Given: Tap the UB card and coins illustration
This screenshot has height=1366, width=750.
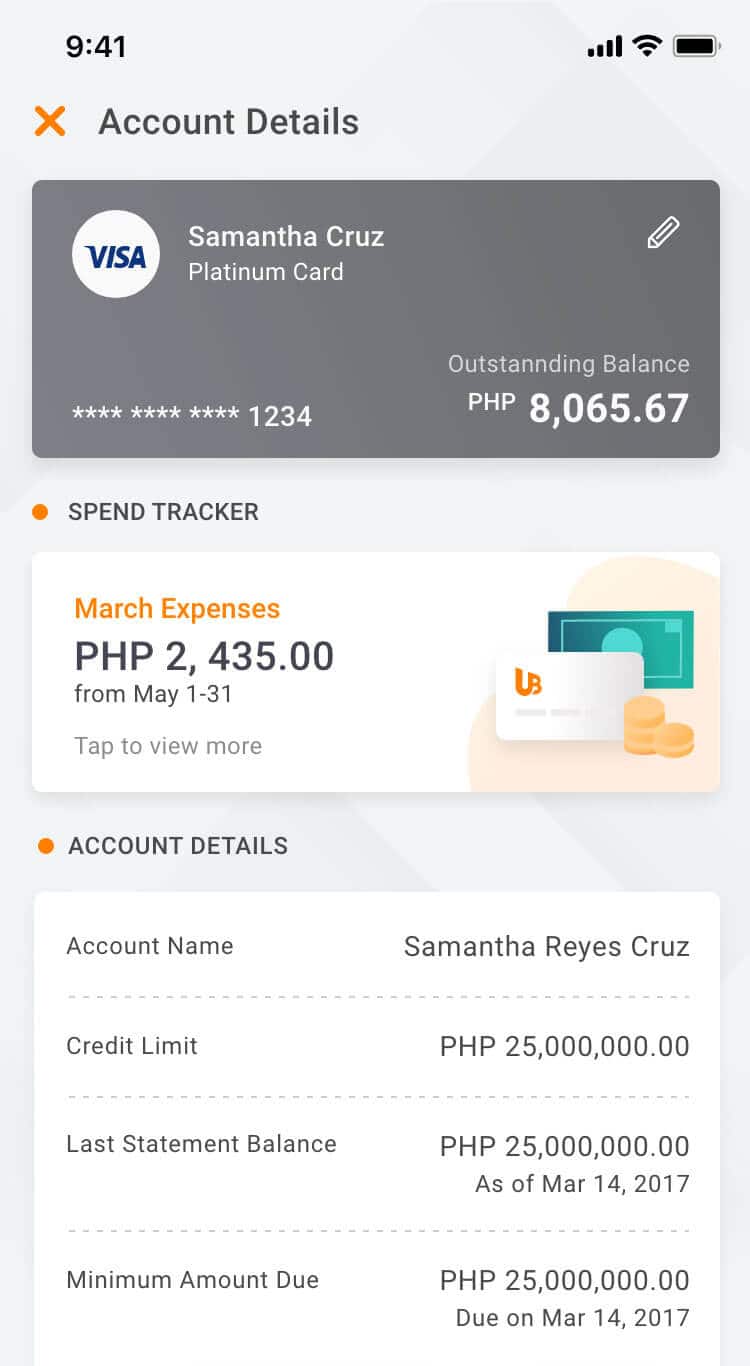Looking at the screenshot, I should (x=597, y=683).
